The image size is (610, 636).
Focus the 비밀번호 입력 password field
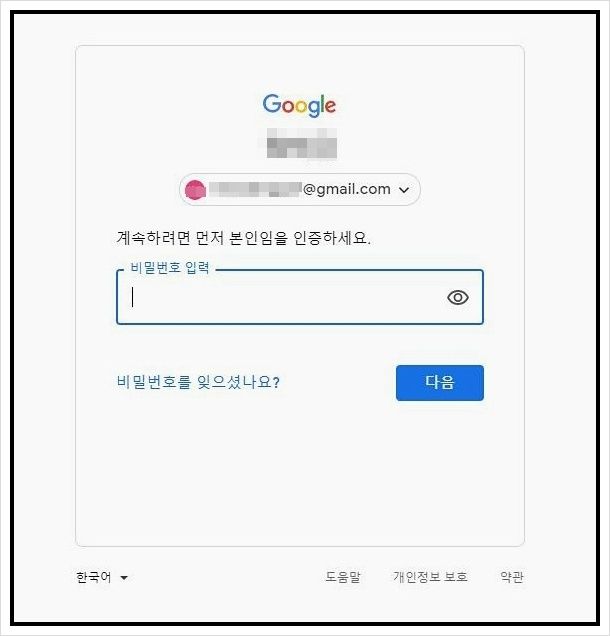[300, 297]
